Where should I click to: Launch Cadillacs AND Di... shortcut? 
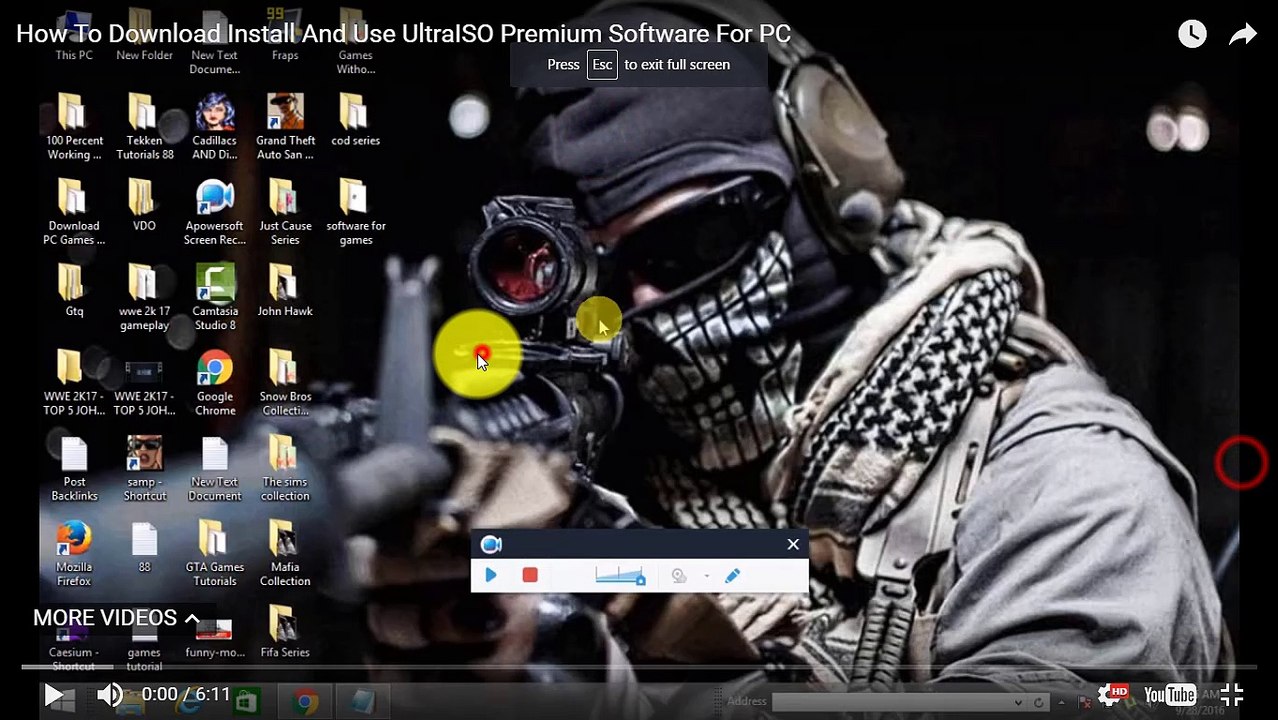coord(214,127)
